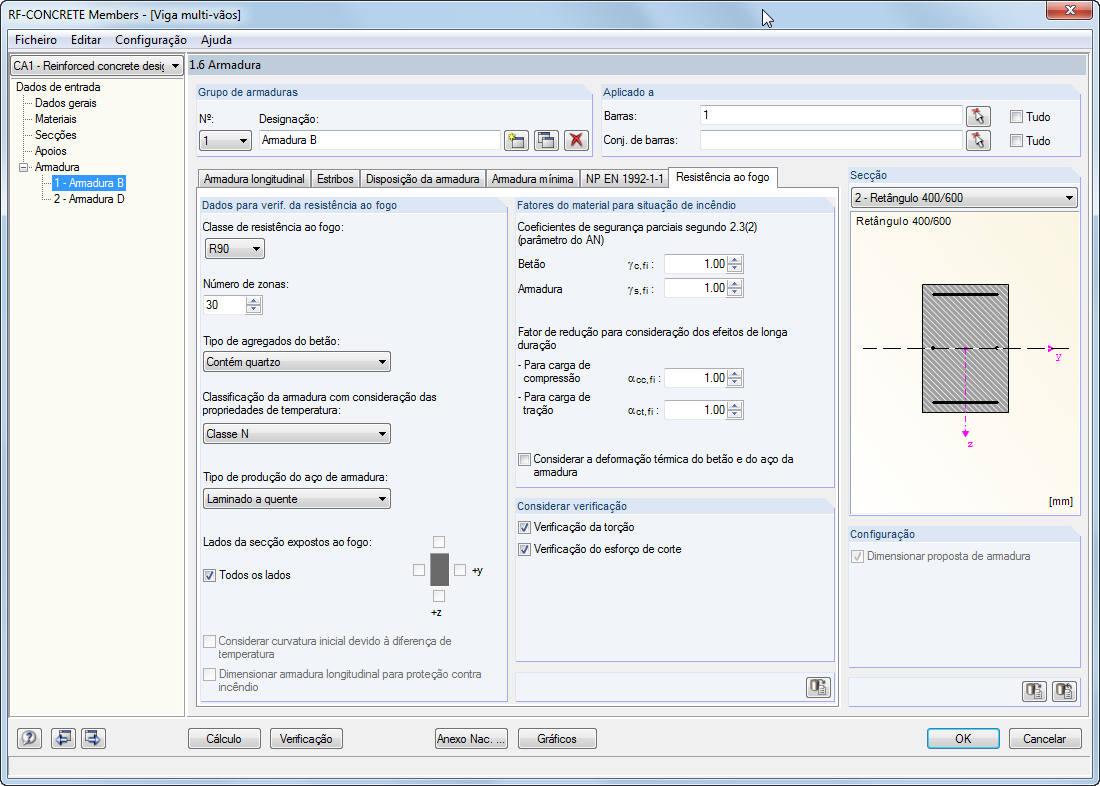The width and height of the screenshot is (1100, 786).
Task: Click the Cancelar button
Action: 1045,738
